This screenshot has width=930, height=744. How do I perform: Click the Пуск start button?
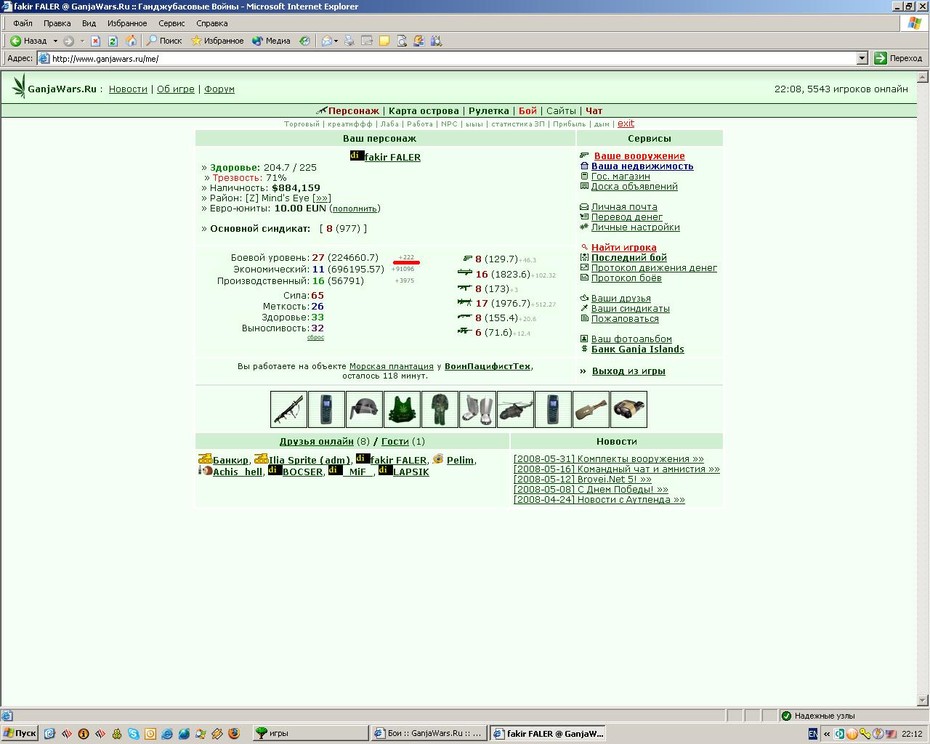(x=20, y=733)
